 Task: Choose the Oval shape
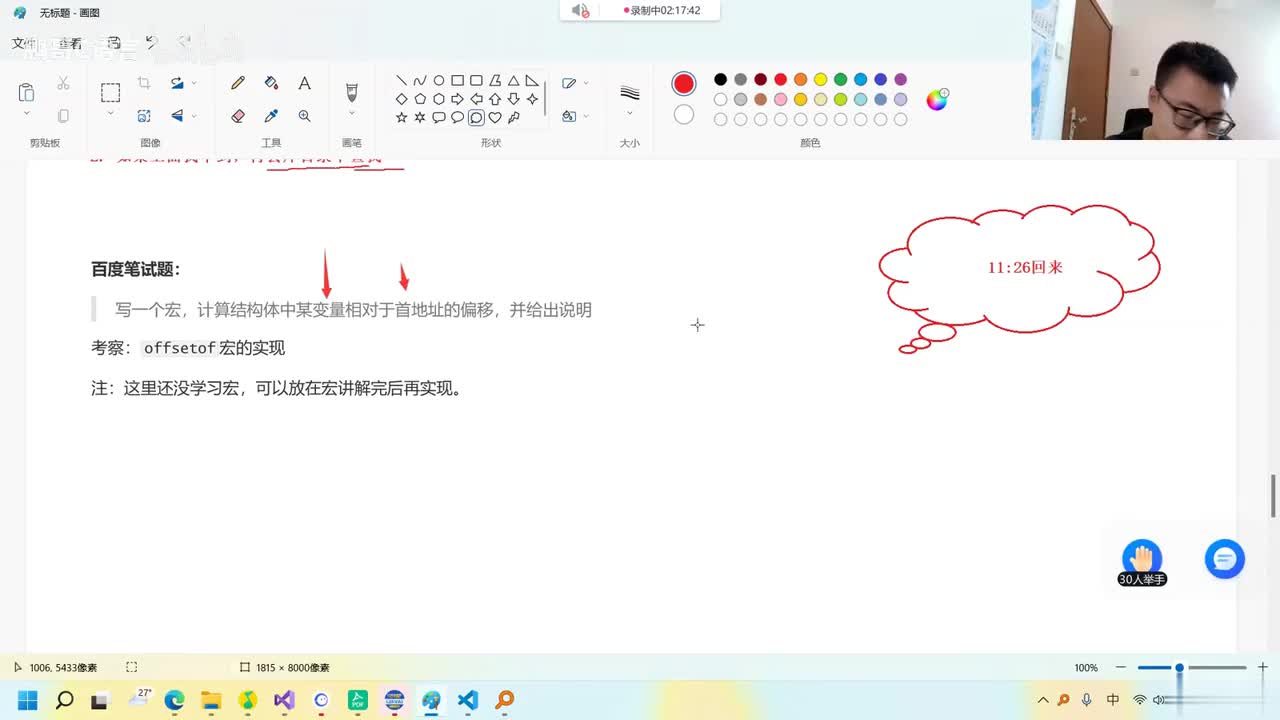(438, 81)
